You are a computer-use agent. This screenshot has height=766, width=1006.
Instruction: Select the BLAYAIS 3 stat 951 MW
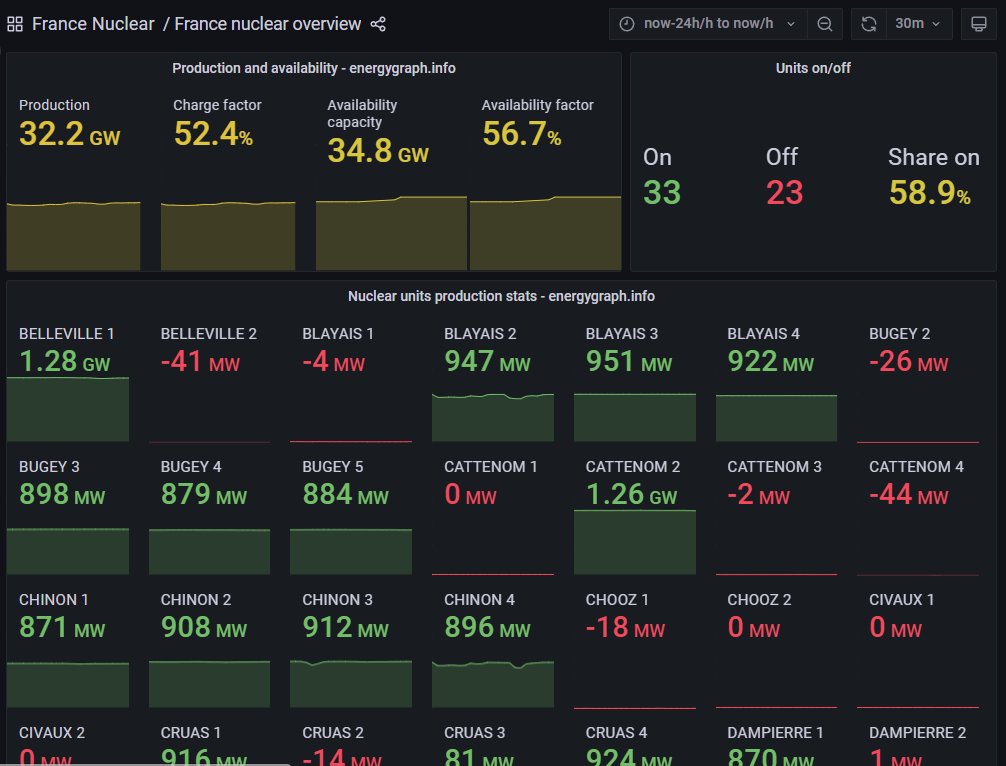tap(629, 361)
